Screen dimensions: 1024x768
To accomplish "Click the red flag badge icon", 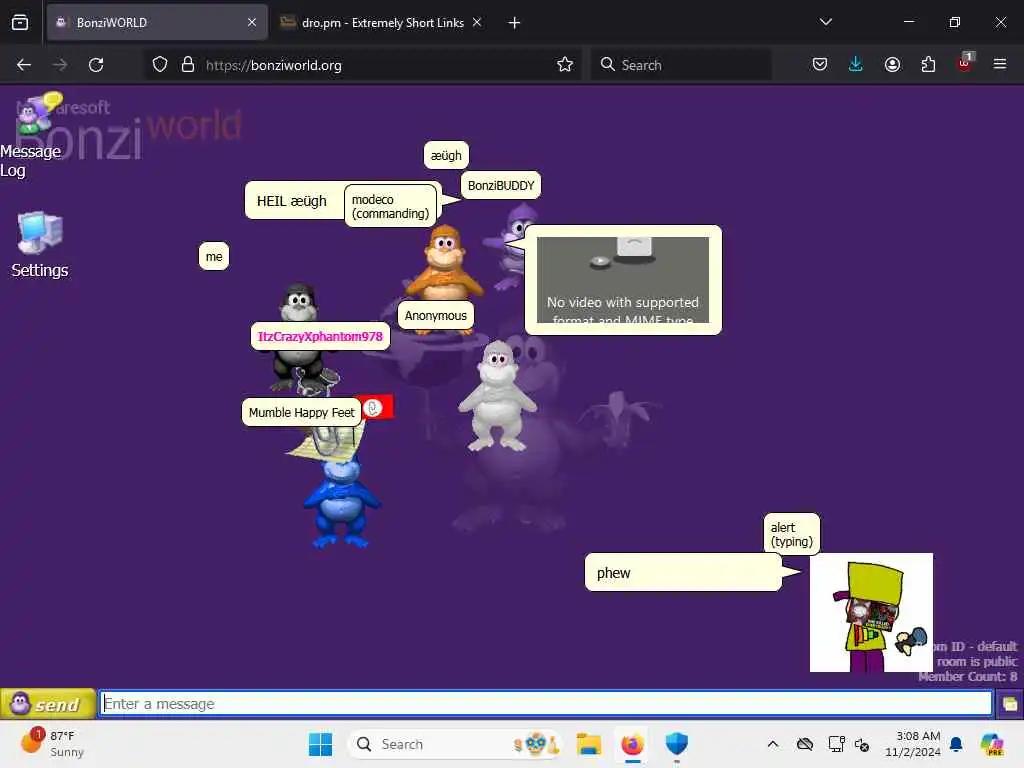I will 377,408.
